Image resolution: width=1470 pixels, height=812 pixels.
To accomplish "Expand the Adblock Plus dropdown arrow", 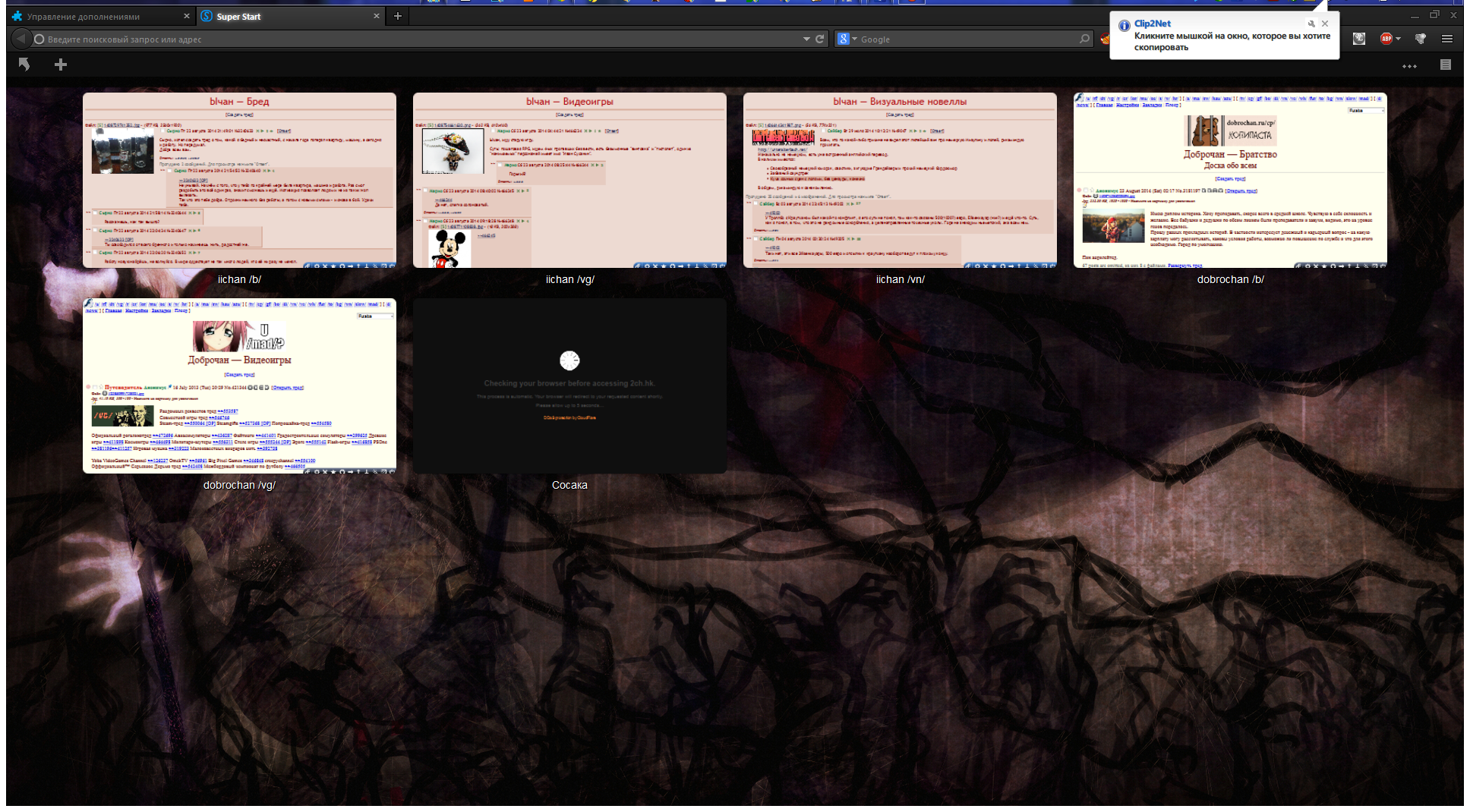I will tap(1399, 39).
